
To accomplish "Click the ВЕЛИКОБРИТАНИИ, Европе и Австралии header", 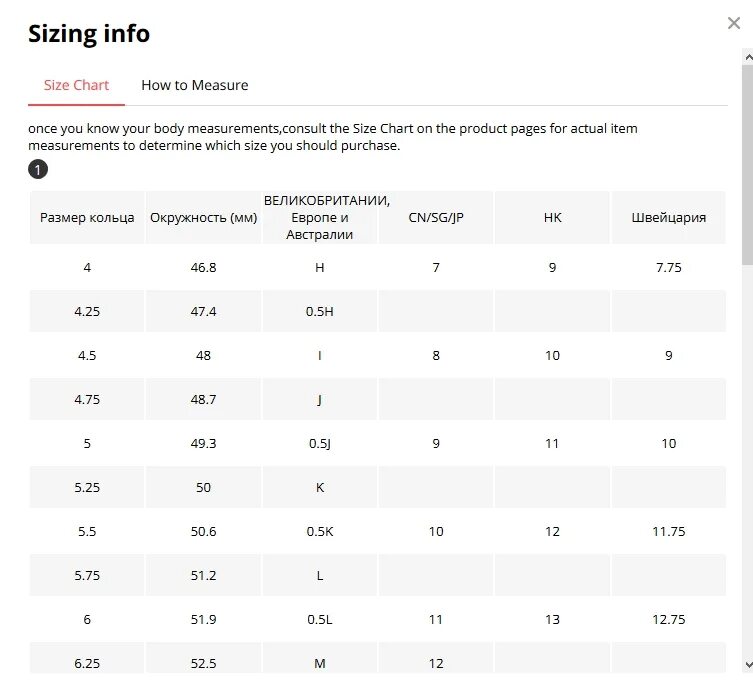I will [x=320, y=217].
